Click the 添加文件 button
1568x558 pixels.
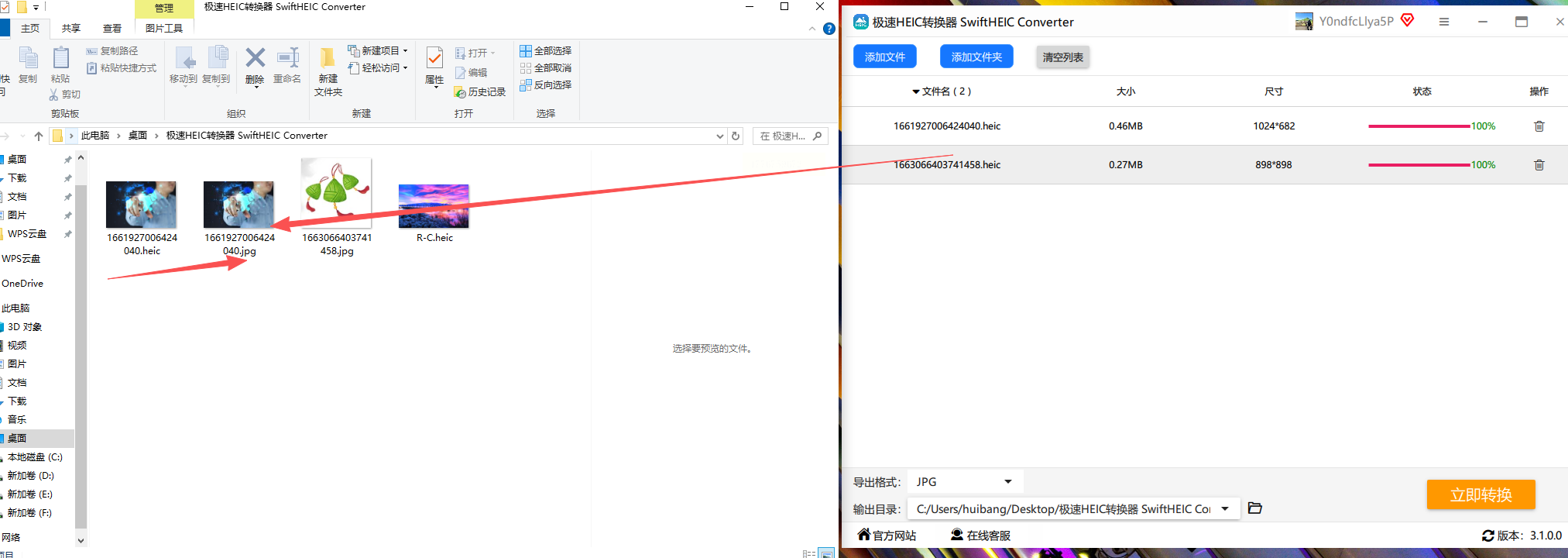tap(885, 57)
